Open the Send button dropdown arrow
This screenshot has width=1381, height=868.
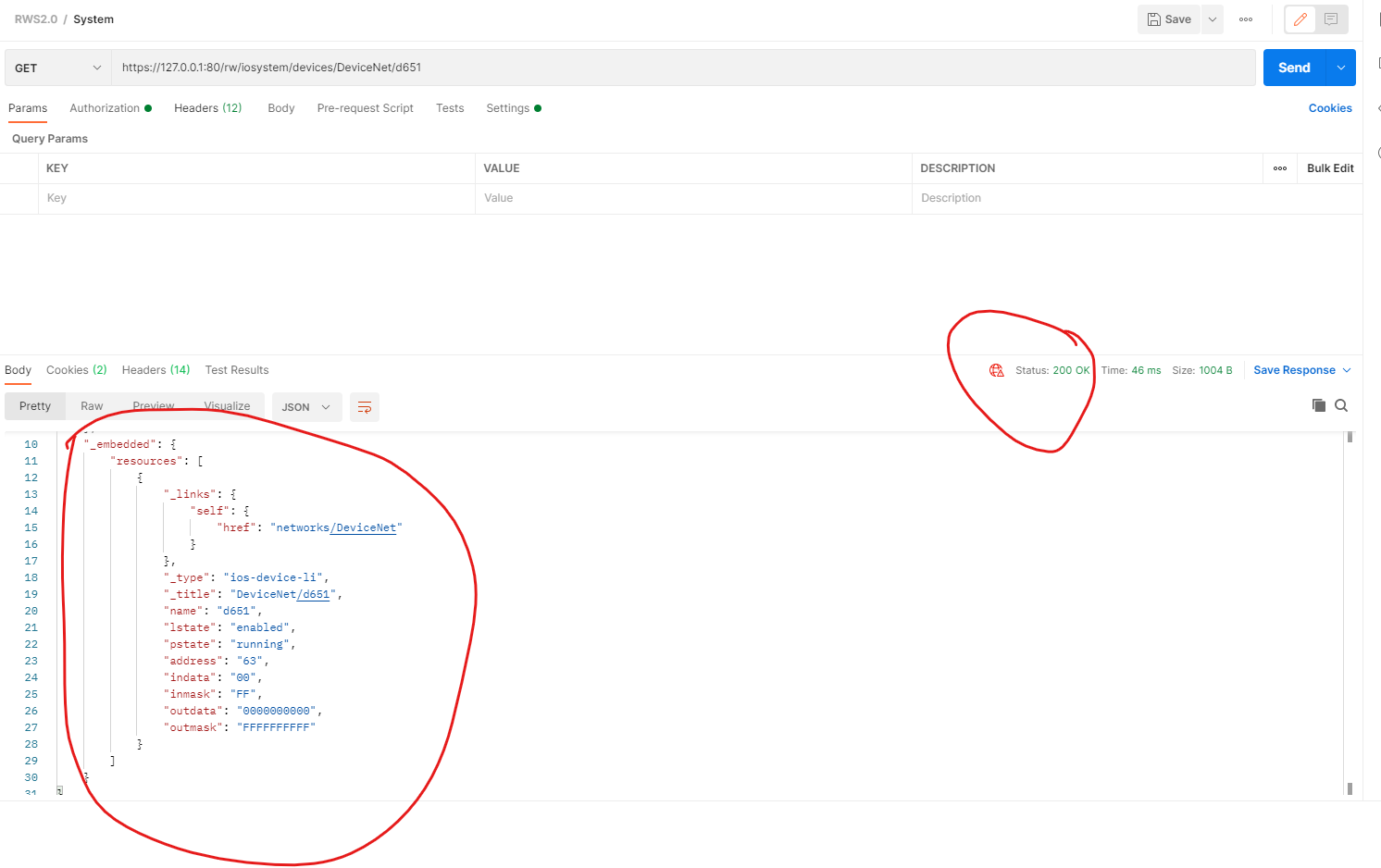1341,68
